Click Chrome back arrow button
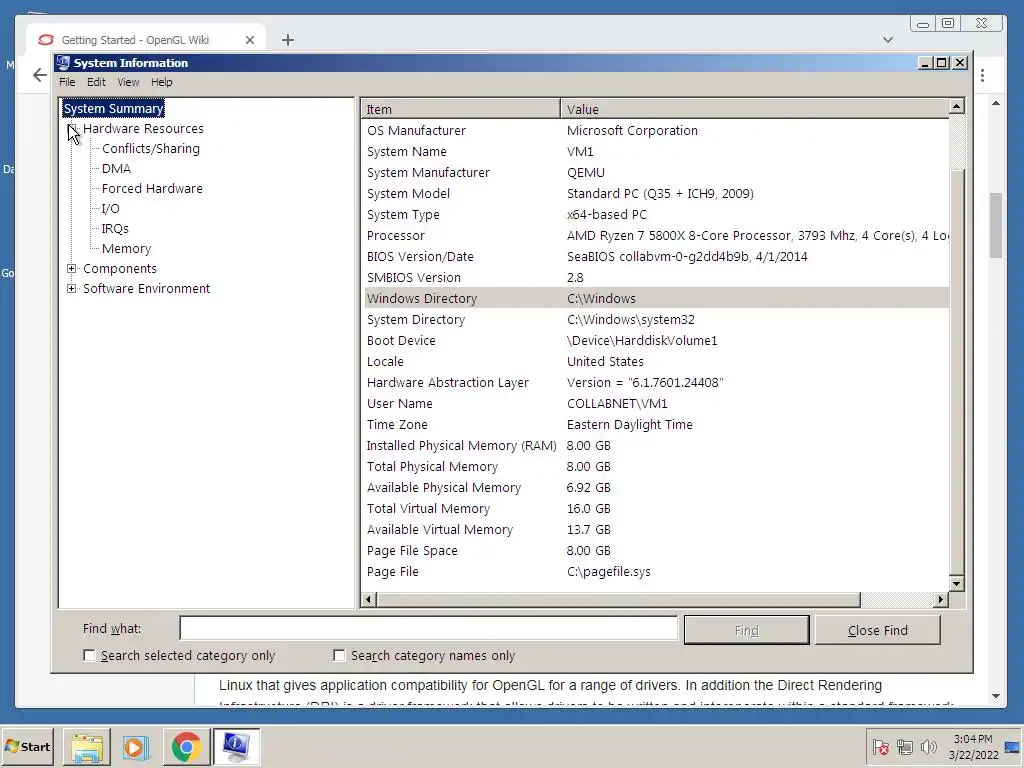The height and width of the screenshot is (768, 1024). click(x=40, y=75)
